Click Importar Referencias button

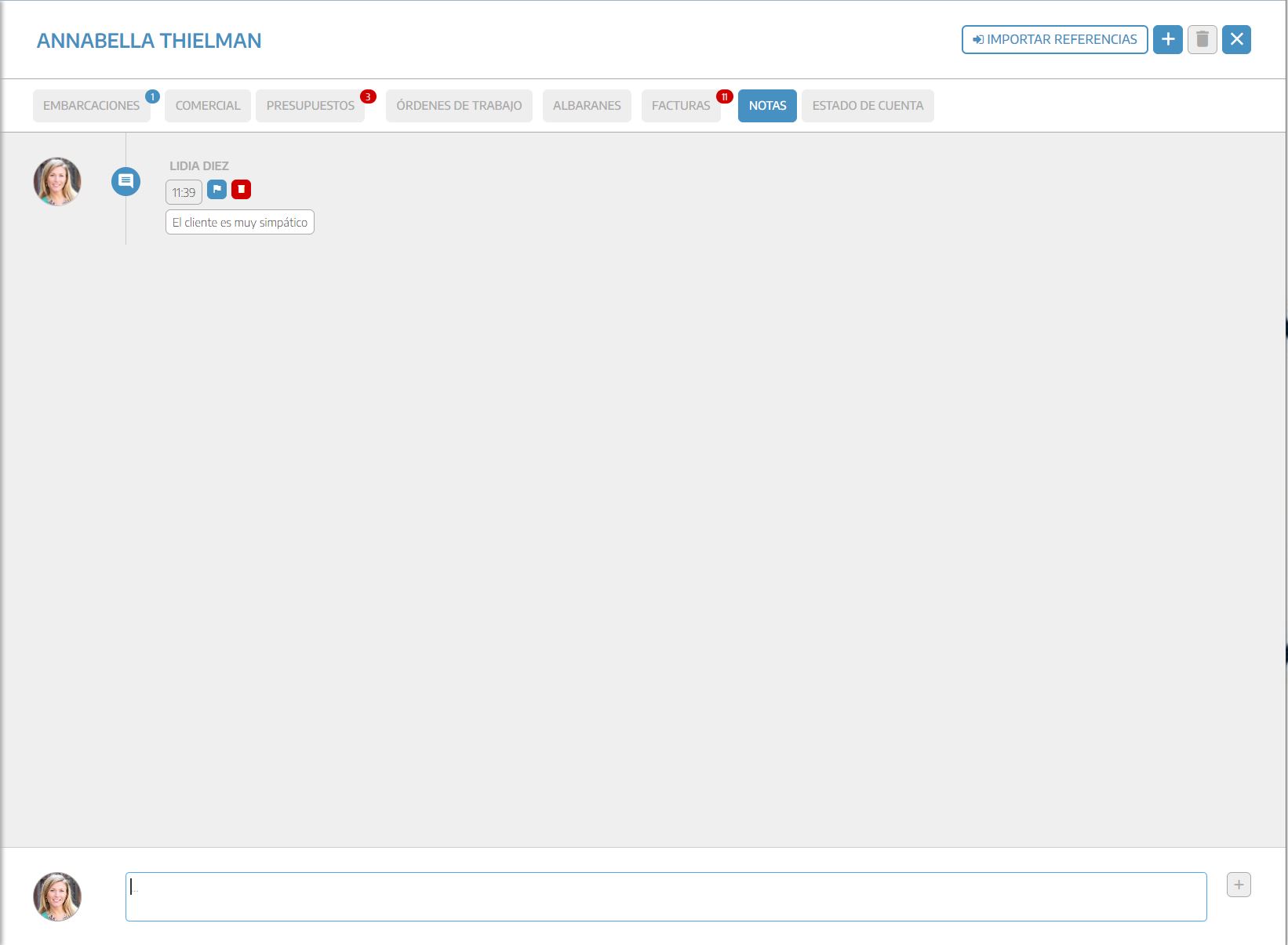1054,40
